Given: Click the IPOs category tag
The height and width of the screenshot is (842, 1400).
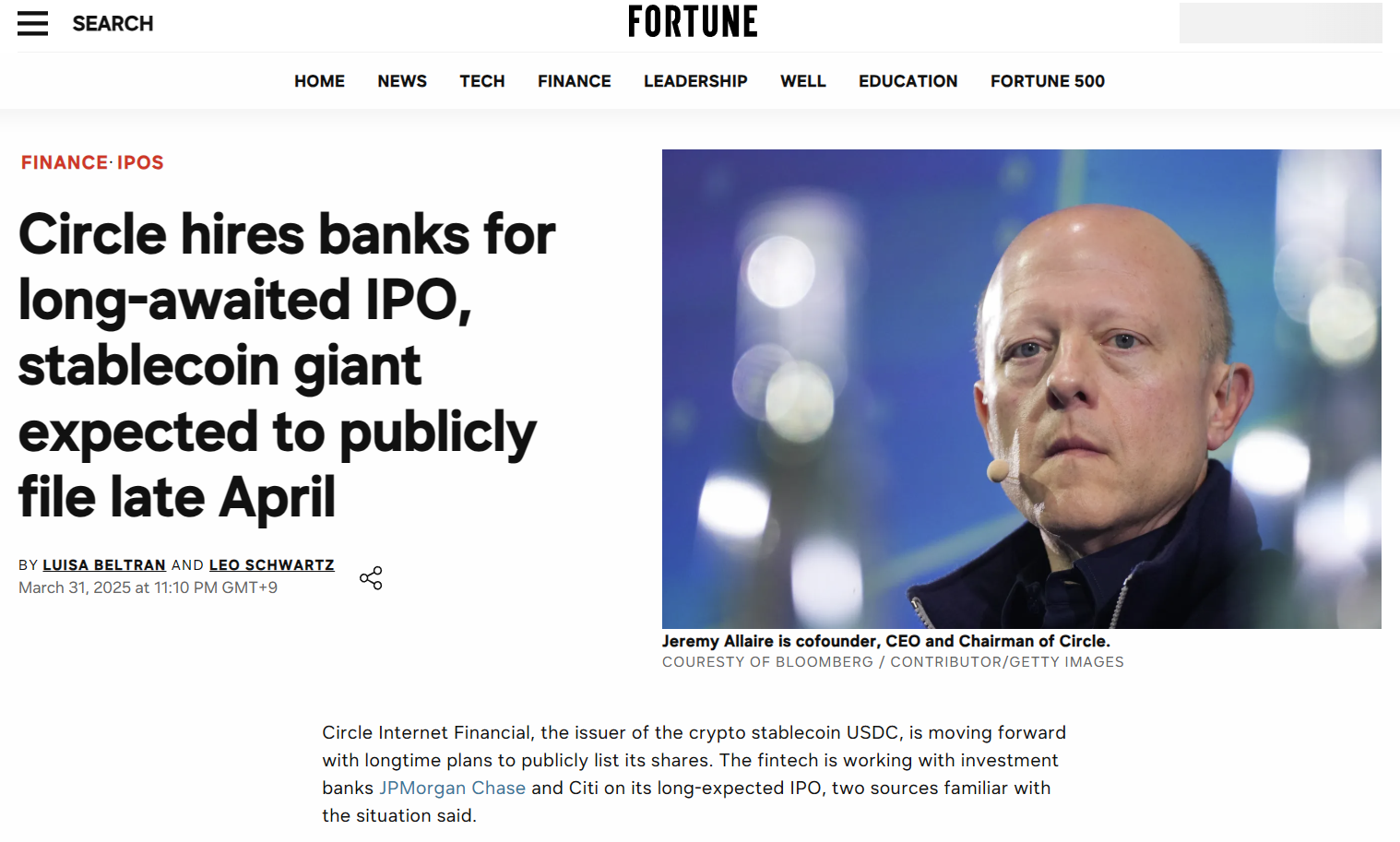Looking at the screenshot, I should [140, 162].
